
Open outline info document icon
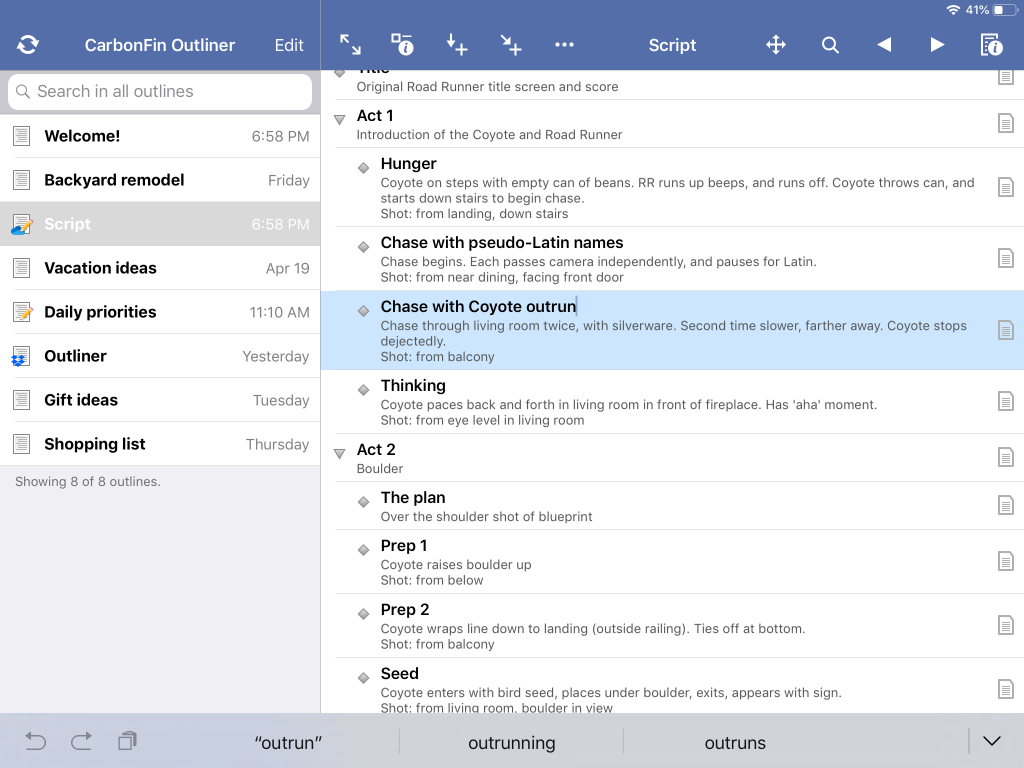[x=991, y=44]
